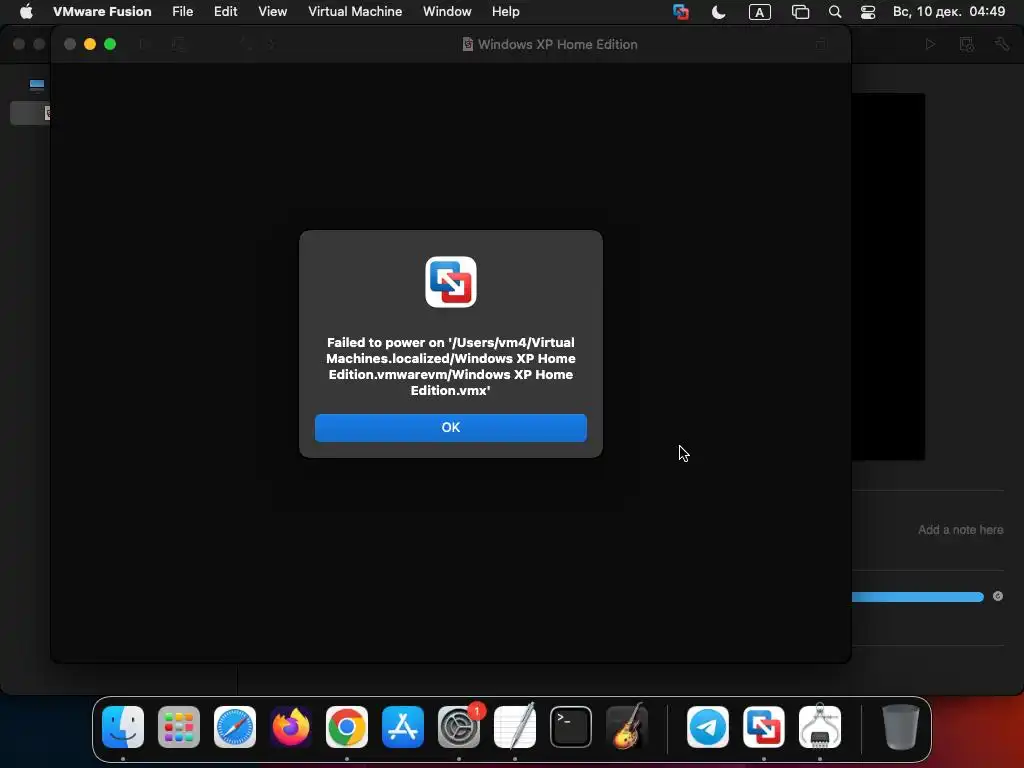The image size is (1024, 768).
Task: Select the highlighted VM row in the Library sidebar
Action: click(x=30, y=113)
